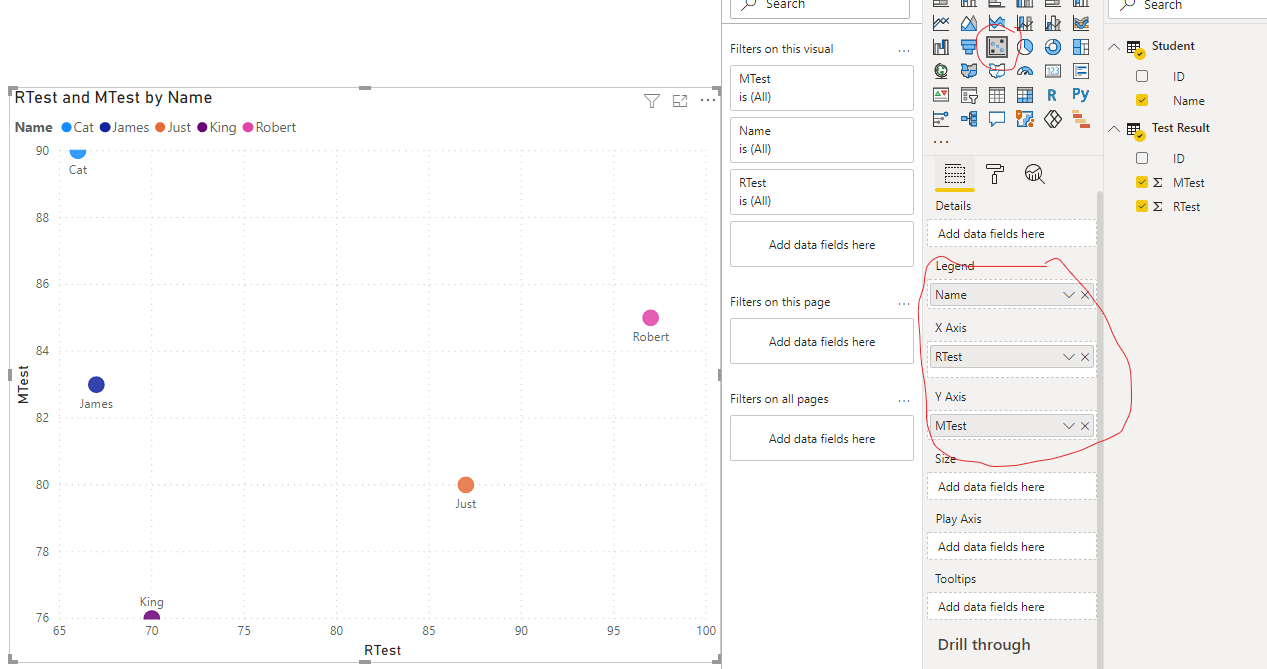Select the Decomposition tree visual
1267x669 pixels.
969,119
